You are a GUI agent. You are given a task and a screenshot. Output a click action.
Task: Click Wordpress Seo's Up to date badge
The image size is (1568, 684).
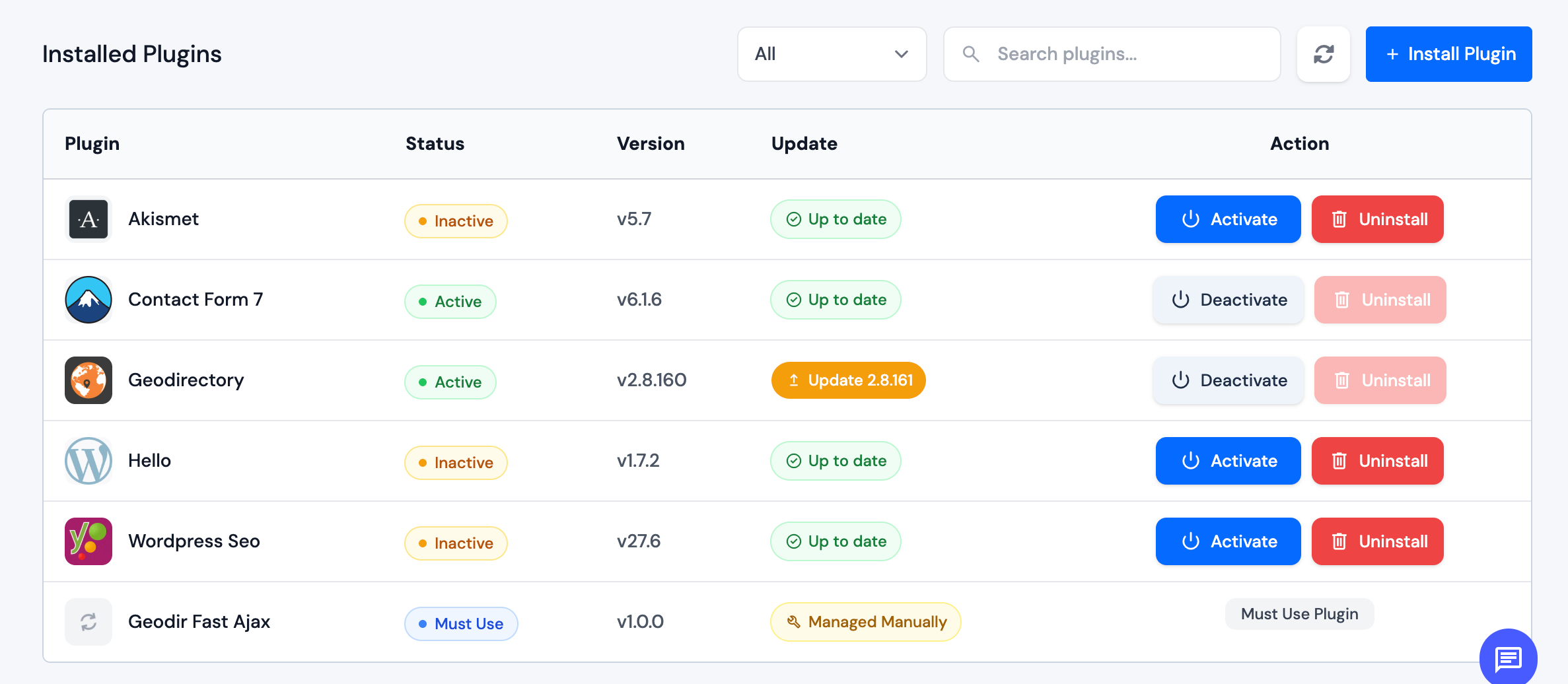[x=836, y=541]
